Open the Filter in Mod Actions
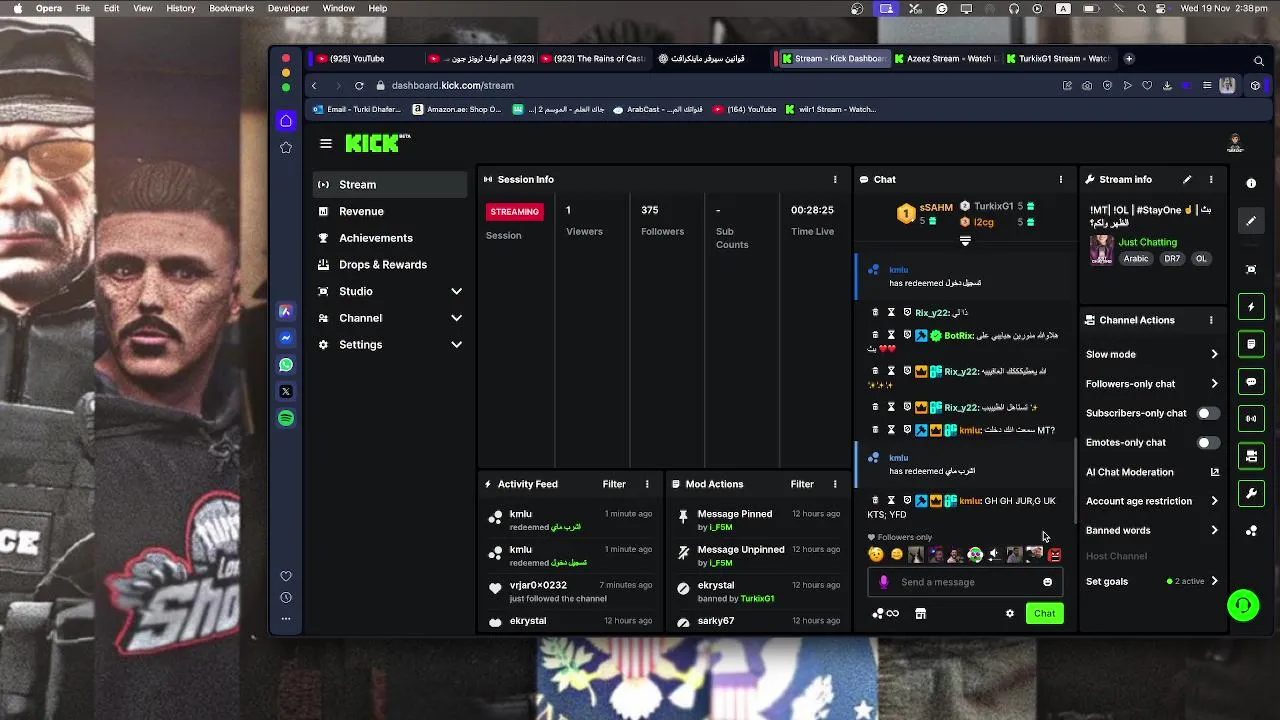 [802, 484]
